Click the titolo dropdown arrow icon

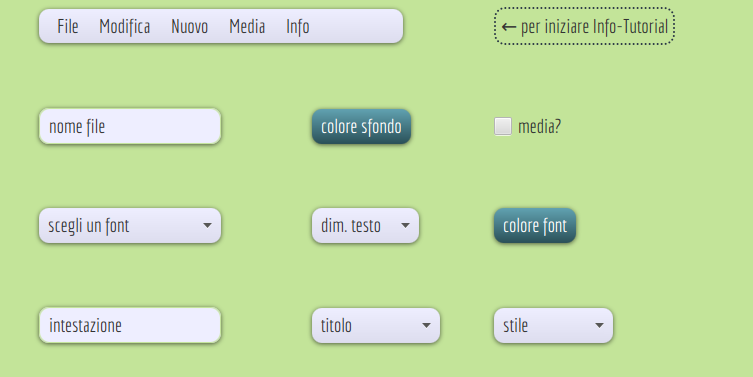tap(426, 325)
